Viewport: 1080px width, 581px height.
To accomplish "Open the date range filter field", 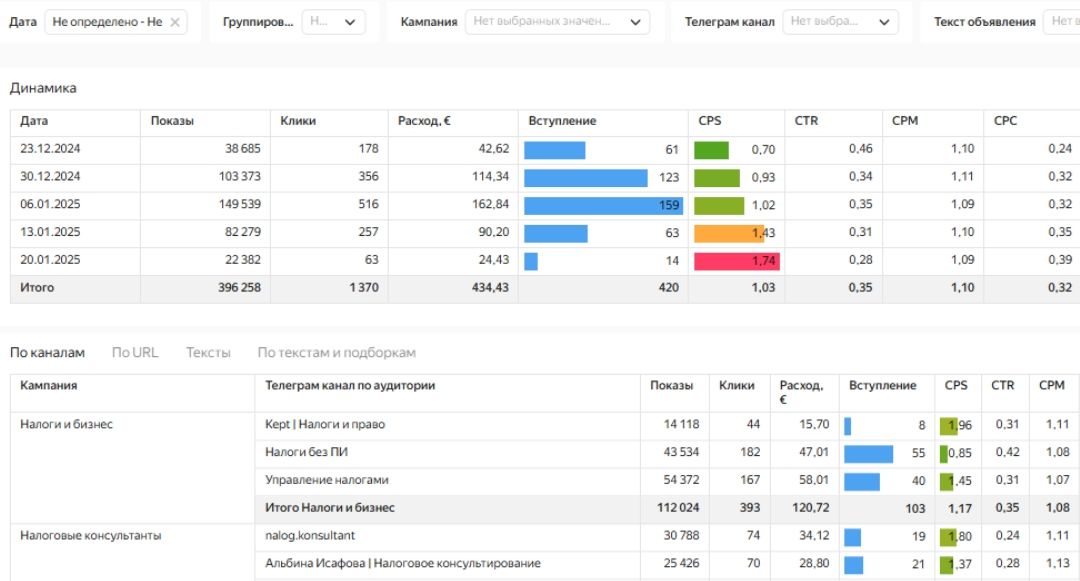I will 116,22.
